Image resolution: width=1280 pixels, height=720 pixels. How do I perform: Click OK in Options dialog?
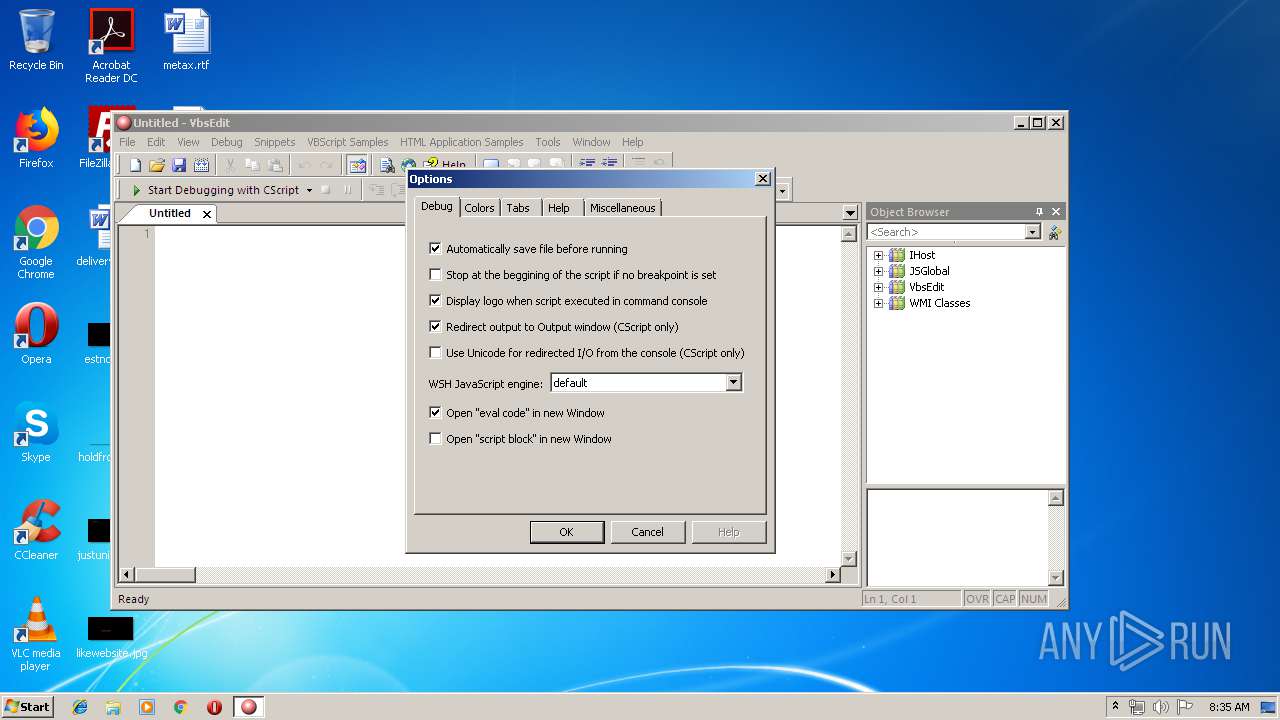click(x=566, y=532)
